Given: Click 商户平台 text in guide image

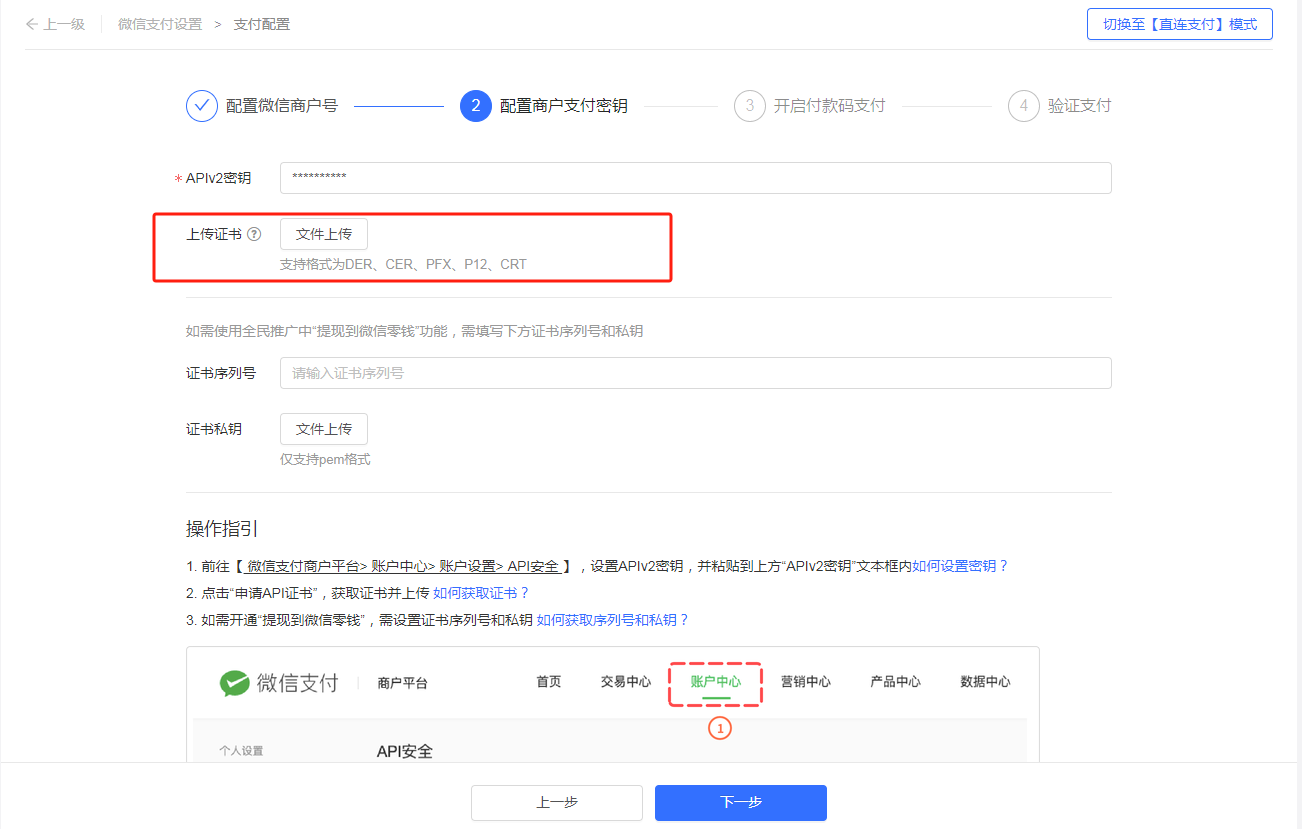Looking at the screenshot, I should [403, 683].
